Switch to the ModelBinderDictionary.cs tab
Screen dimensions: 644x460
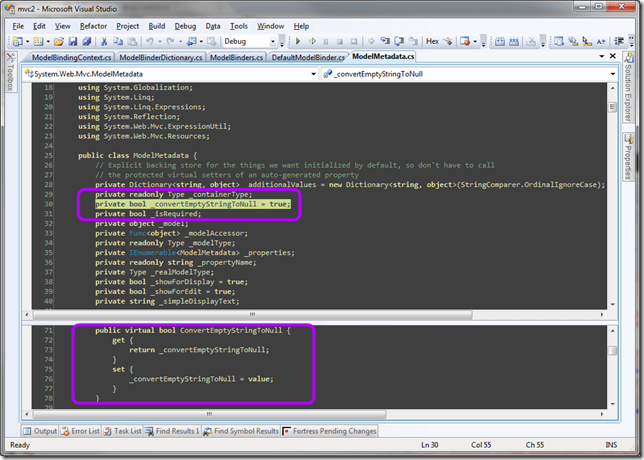tap(161, 57)
